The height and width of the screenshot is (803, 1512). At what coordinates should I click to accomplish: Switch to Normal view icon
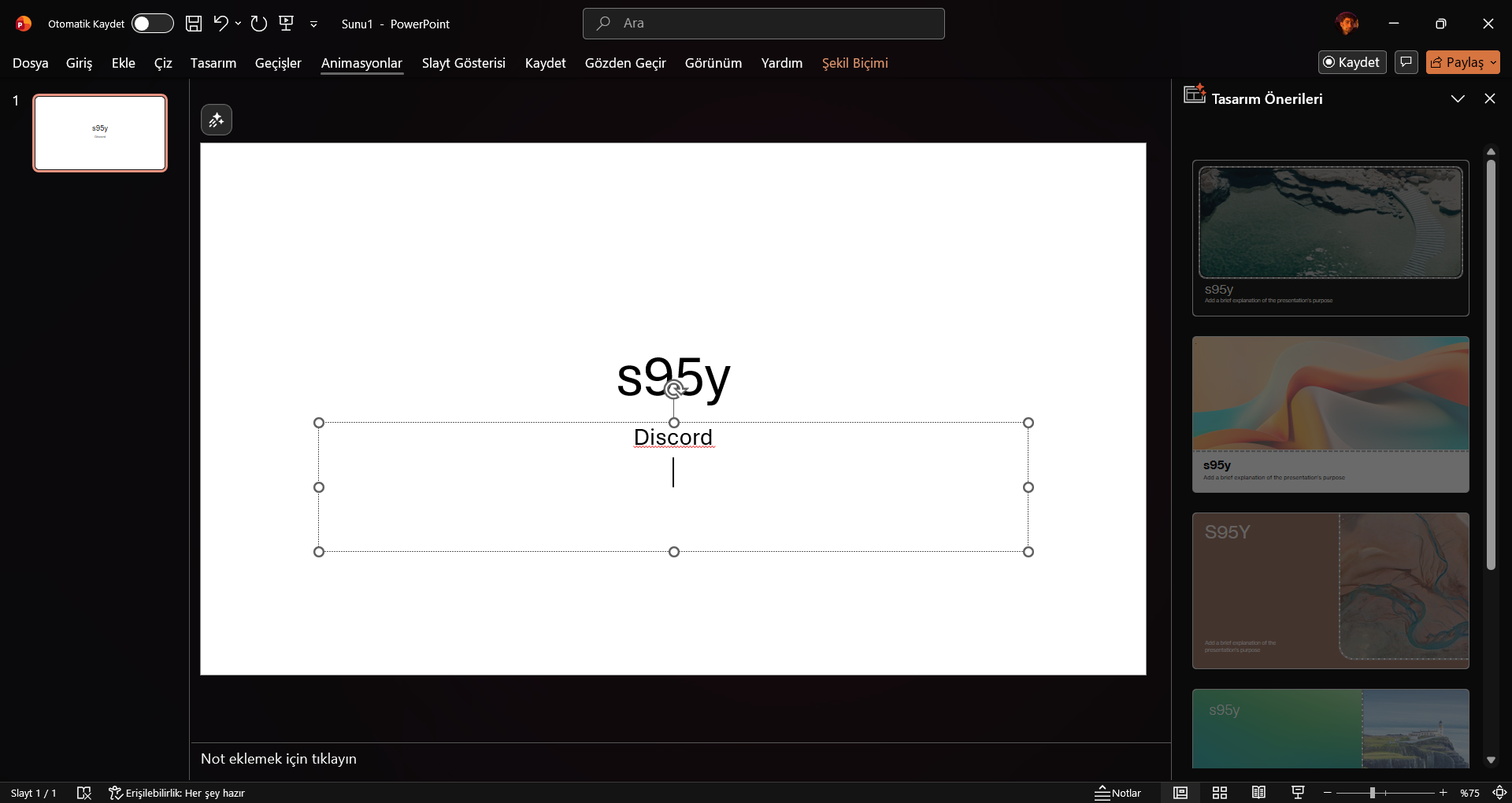click(1180, 793)
